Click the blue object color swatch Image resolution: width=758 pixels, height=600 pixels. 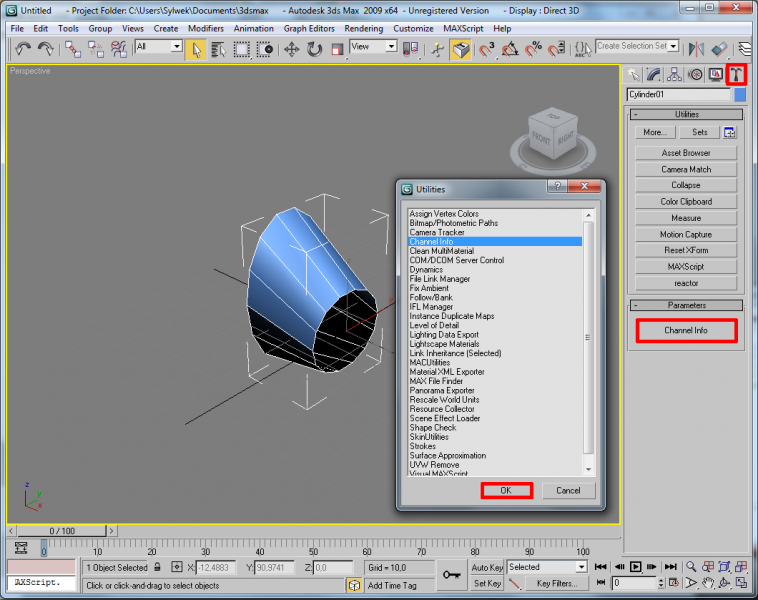pos(740,95)
